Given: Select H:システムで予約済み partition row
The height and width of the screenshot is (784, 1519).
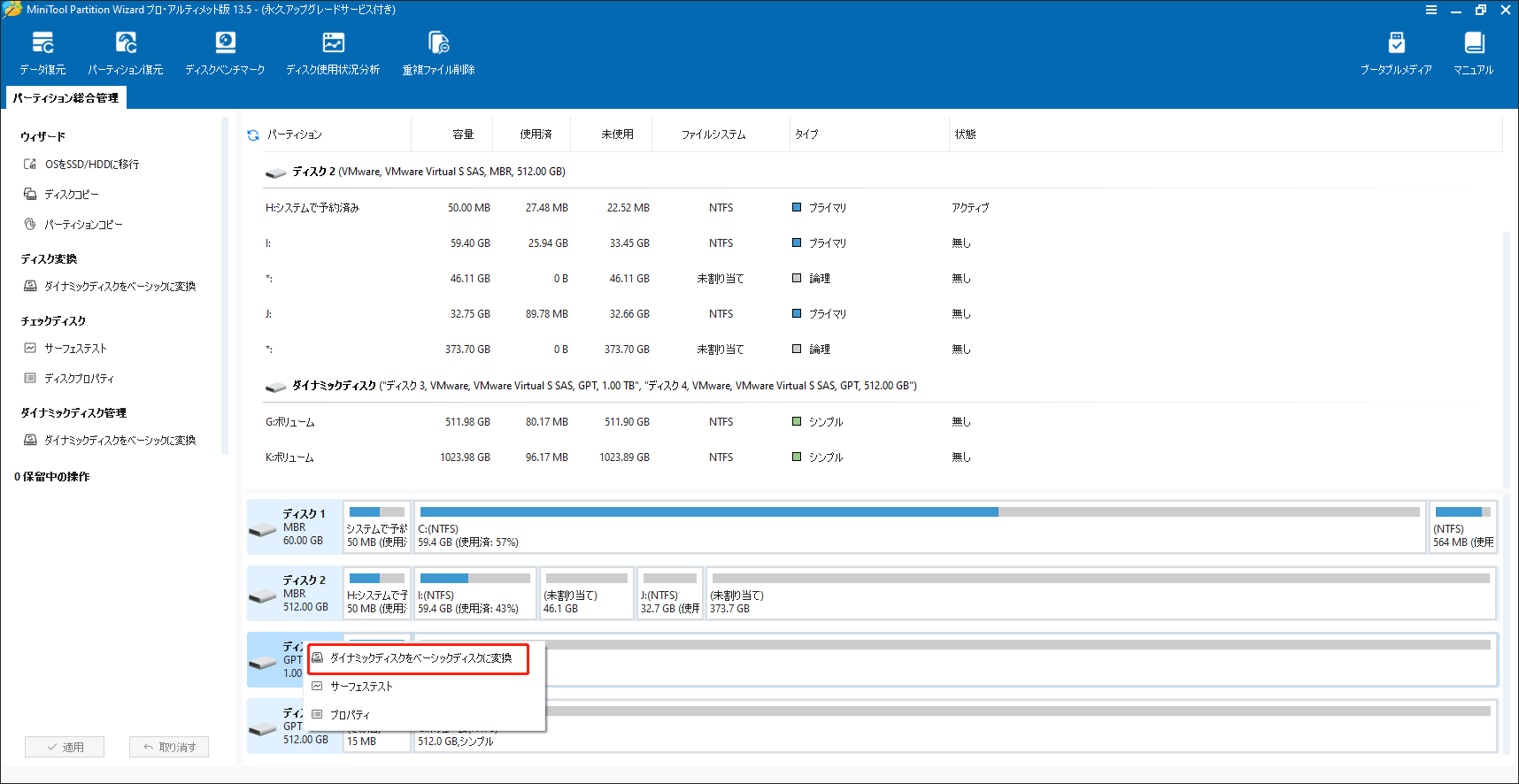Looking at the screenshot, I should point(882,208).
